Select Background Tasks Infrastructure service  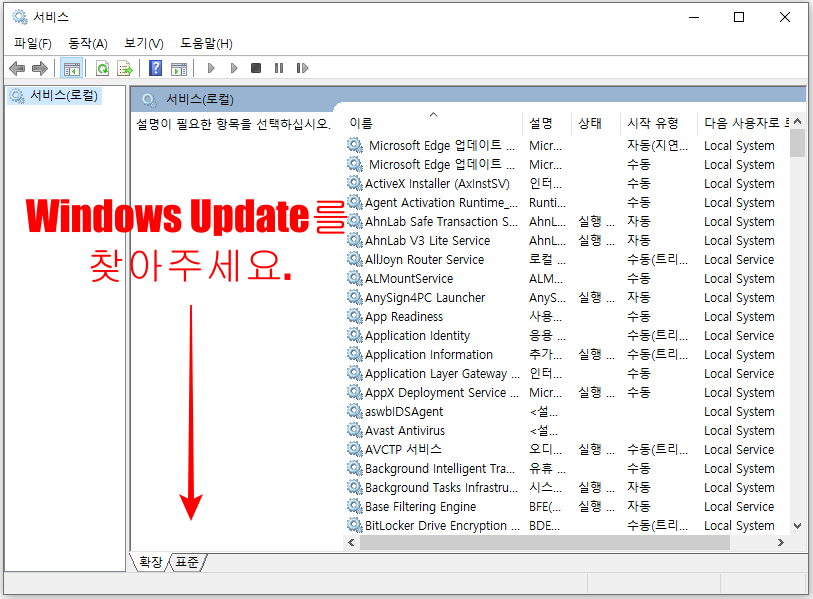(x=566, y=487)
